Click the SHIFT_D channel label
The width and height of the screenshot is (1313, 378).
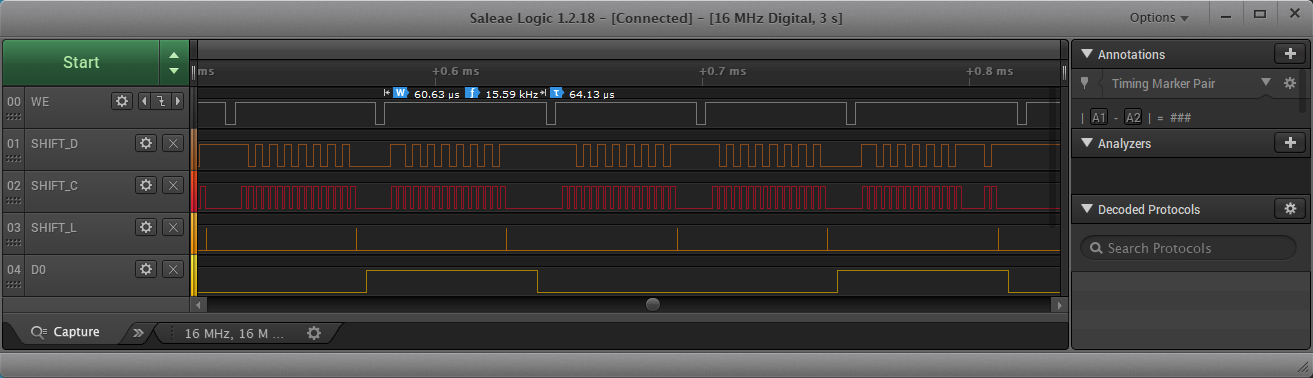pos(54,143)
